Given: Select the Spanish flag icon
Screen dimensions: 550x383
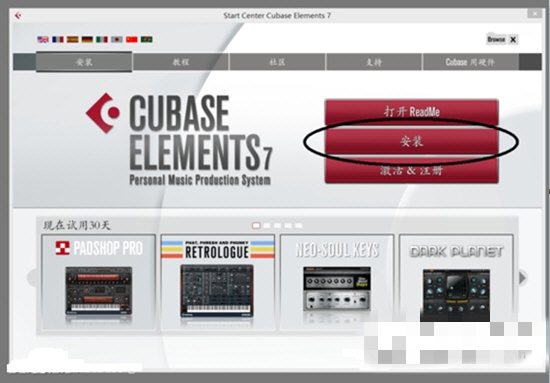Looking at the screenshot, I should (x=73, y=40).
